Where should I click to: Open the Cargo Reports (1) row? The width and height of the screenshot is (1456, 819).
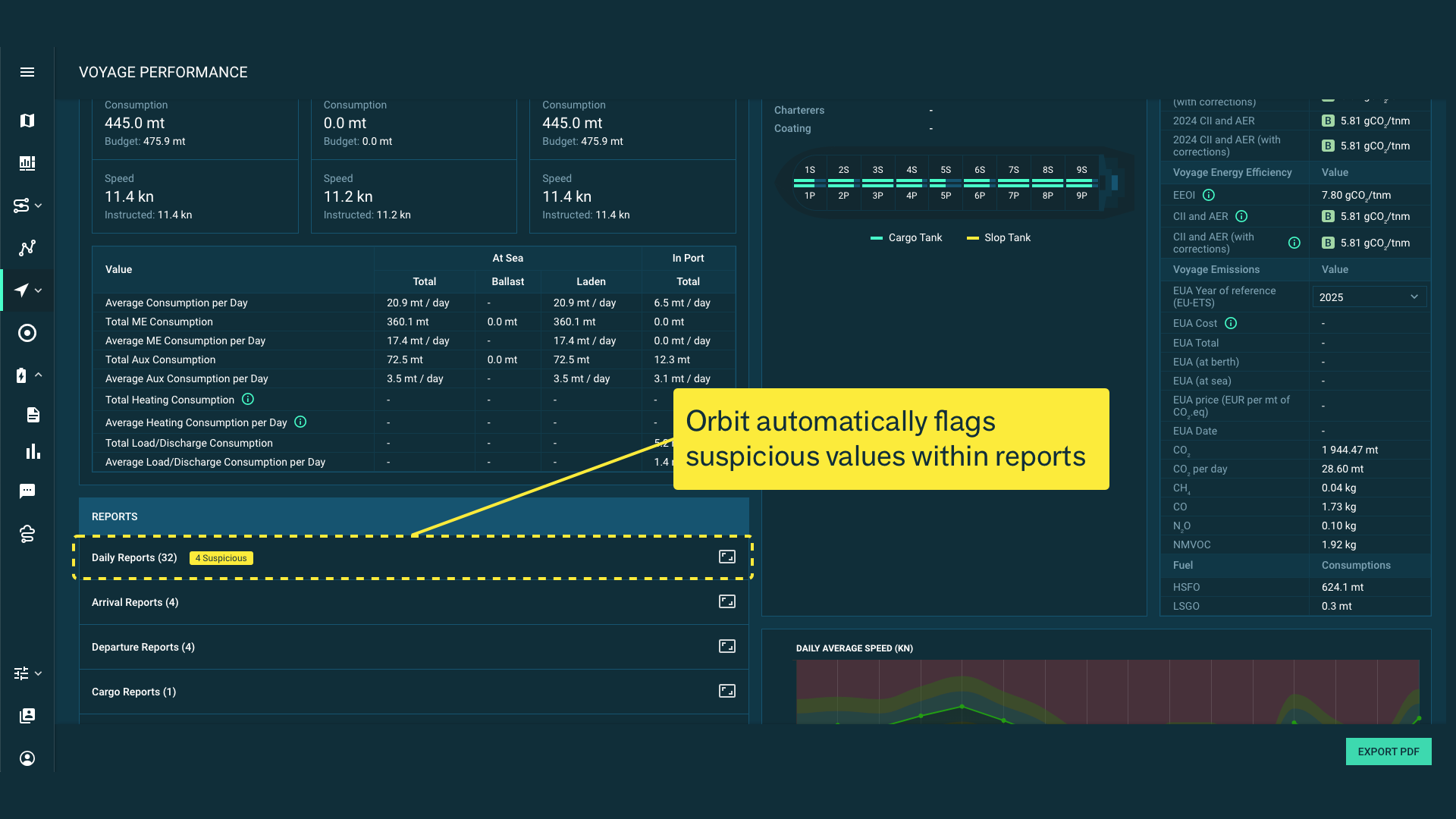click(x=133, y=692)
